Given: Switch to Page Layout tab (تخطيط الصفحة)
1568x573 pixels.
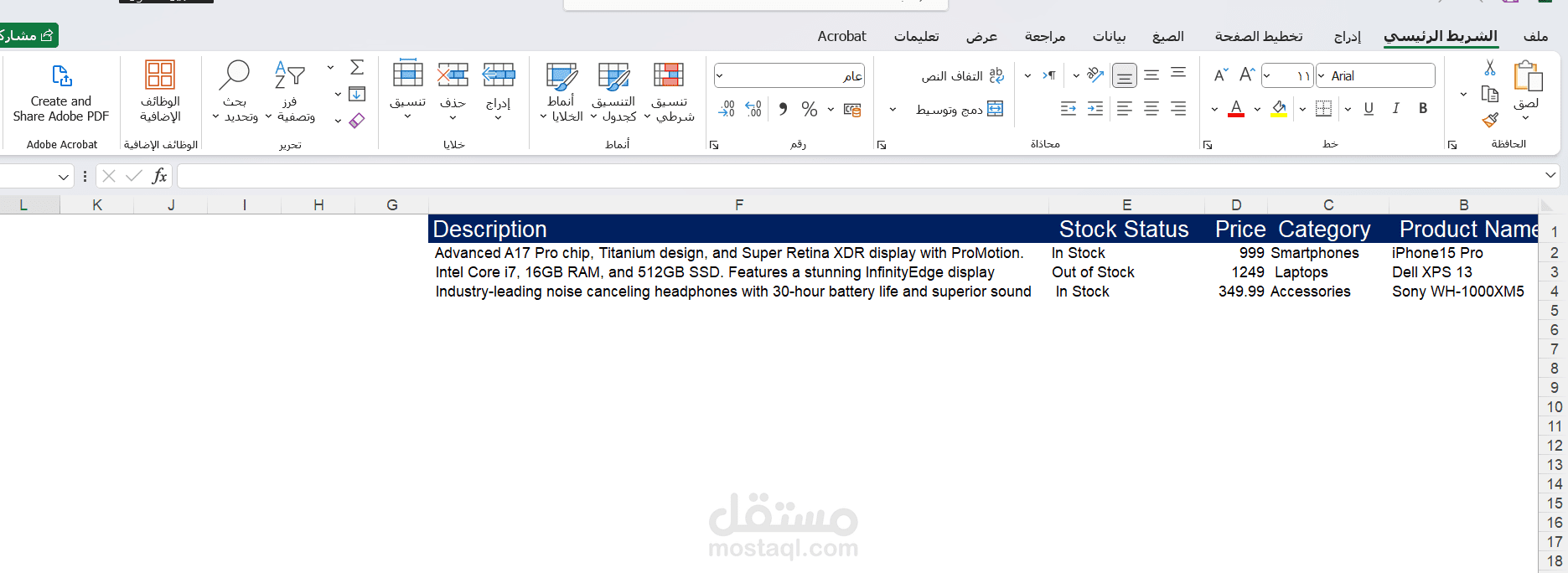Looking at the screenshot, I should tap(1259, 36).
